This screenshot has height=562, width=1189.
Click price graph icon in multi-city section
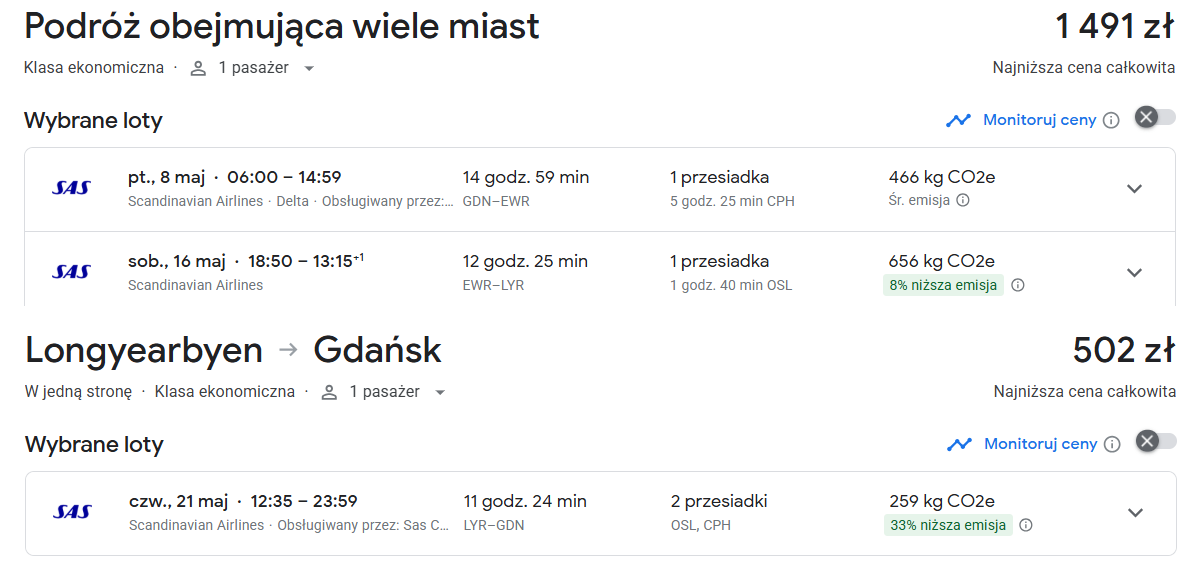[958, 120]
